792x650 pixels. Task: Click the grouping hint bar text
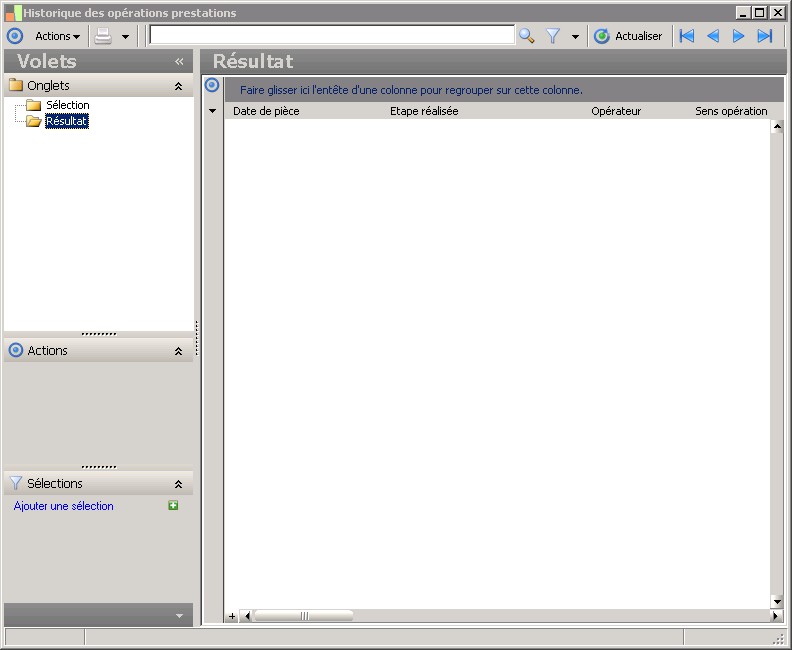coord(411,90)
